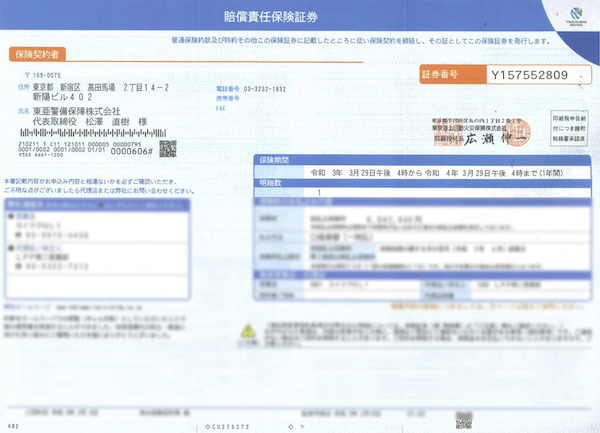The height and width of the screenshot is (433, 600).
Task: Click the 住所 field label
Action: (24, 87)
